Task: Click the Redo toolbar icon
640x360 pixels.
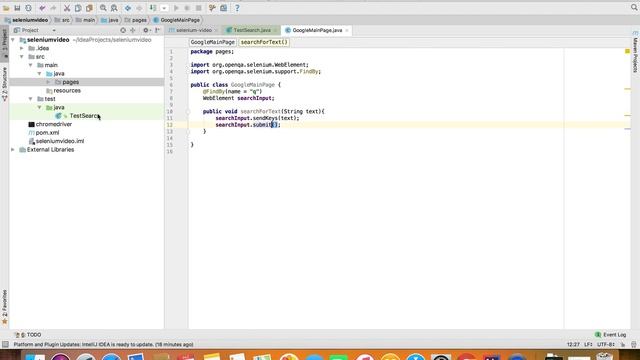Action: click(53, 8)
